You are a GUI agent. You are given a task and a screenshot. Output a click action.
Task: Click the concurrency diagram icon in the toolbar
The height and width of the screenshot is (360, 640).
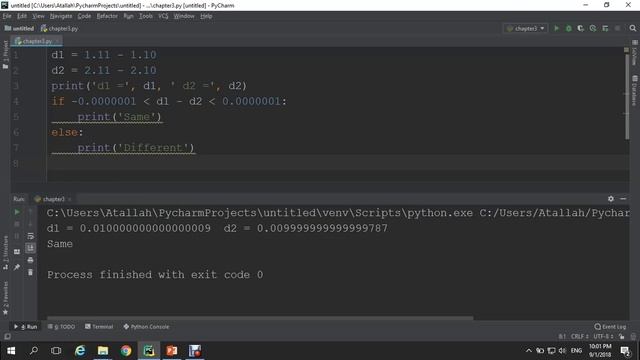[x=605, y=28]
